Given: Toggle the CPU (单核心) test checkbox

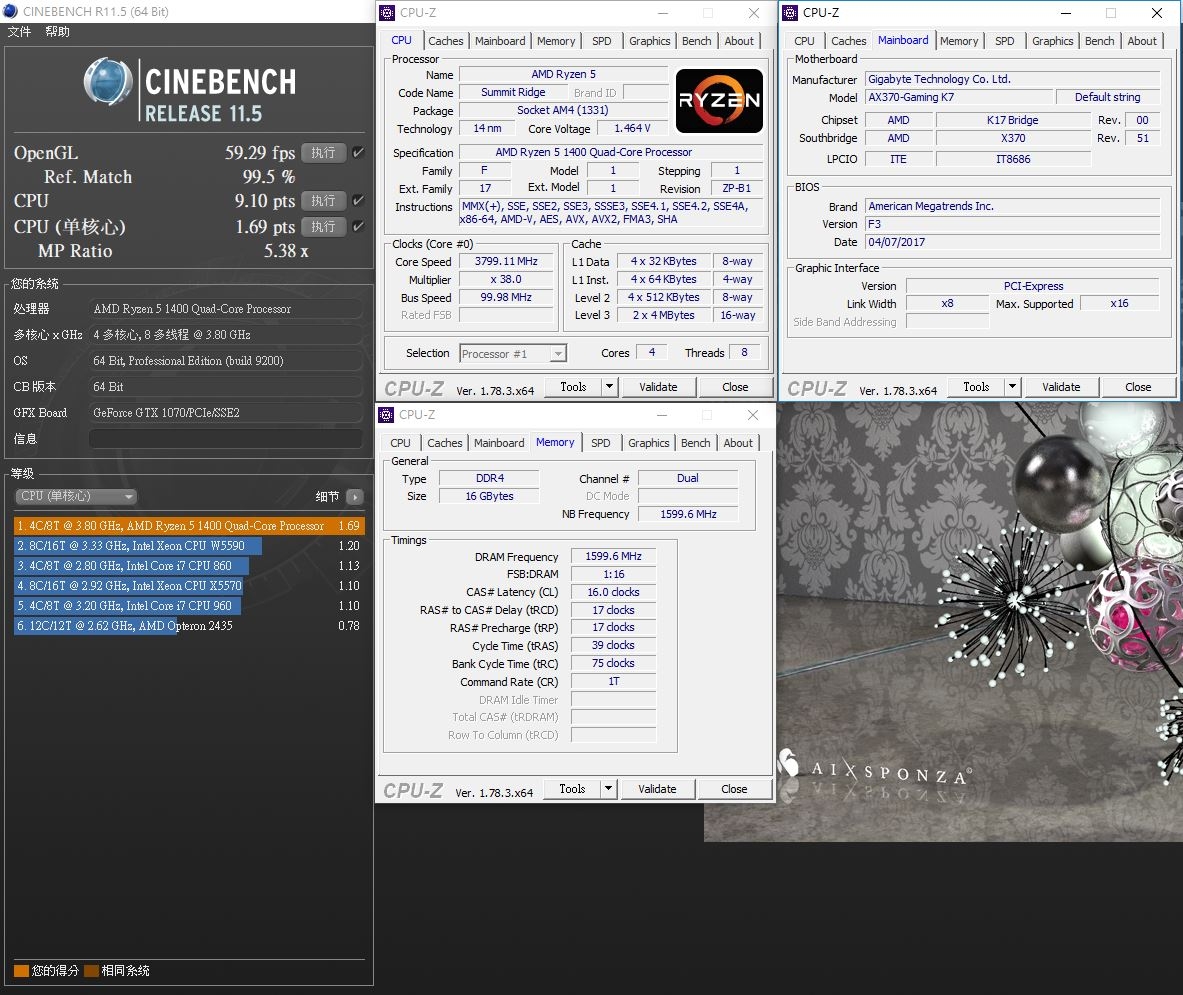Looking at the screenshot, I should tap(358, 226).
